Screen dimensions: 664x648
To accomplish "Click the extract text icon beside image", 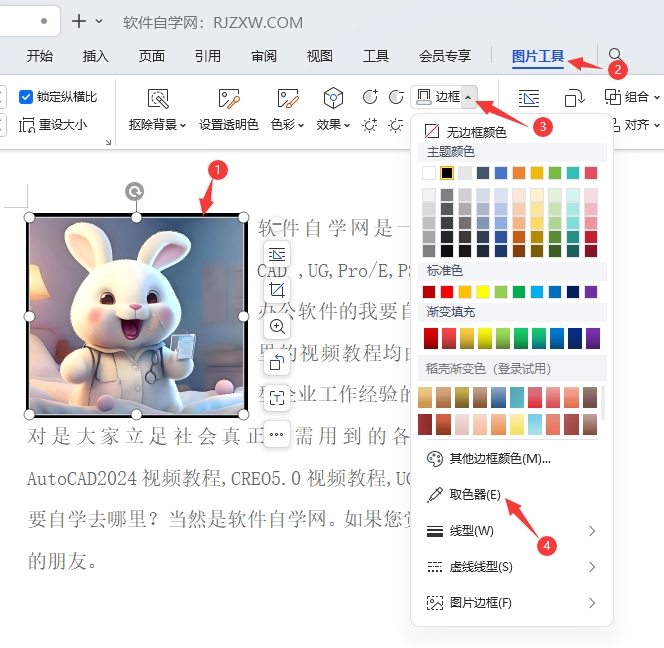I will 277,398.
